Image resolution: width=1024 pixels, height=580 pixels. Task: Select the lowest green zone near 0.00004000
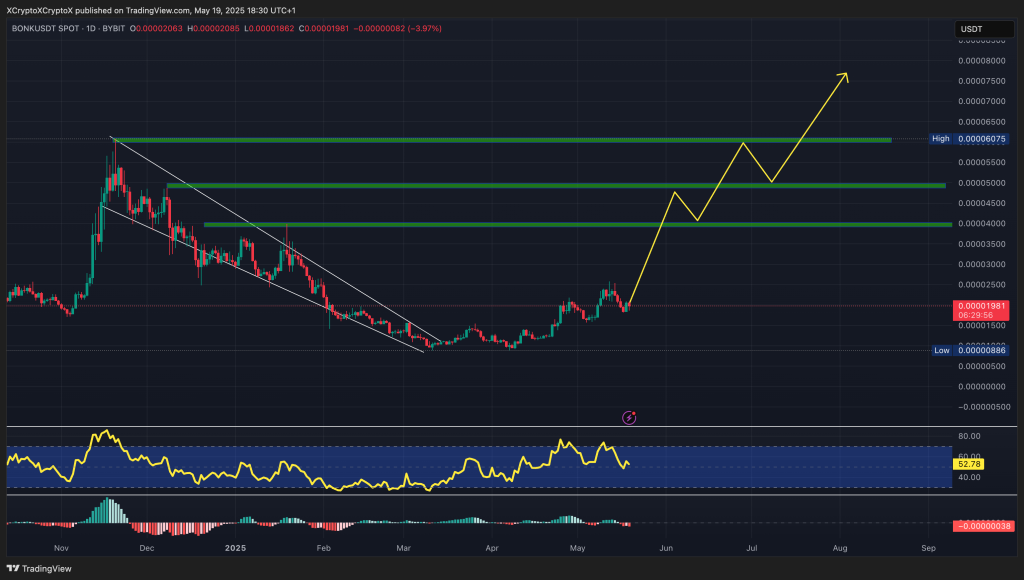[x=578, y=225]
